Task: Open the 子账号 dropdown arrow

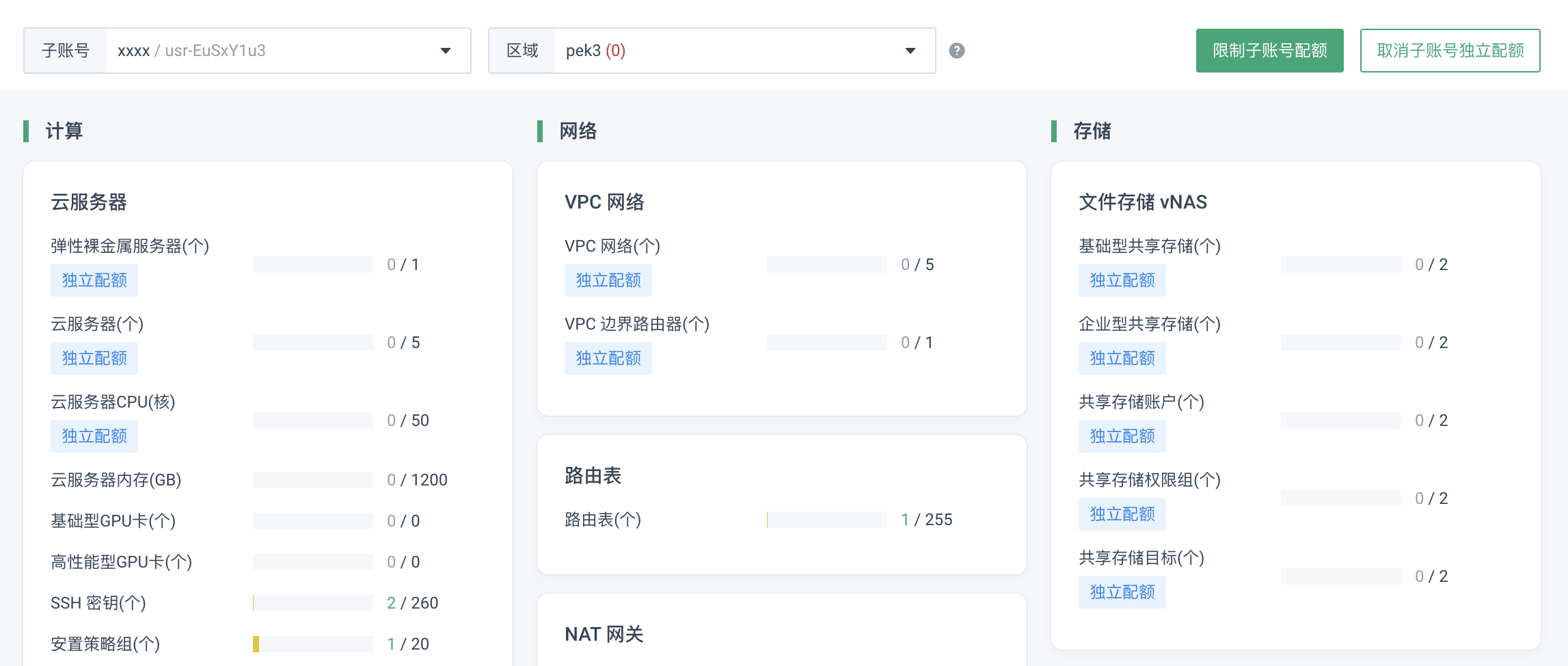Action: pos(446,51)
